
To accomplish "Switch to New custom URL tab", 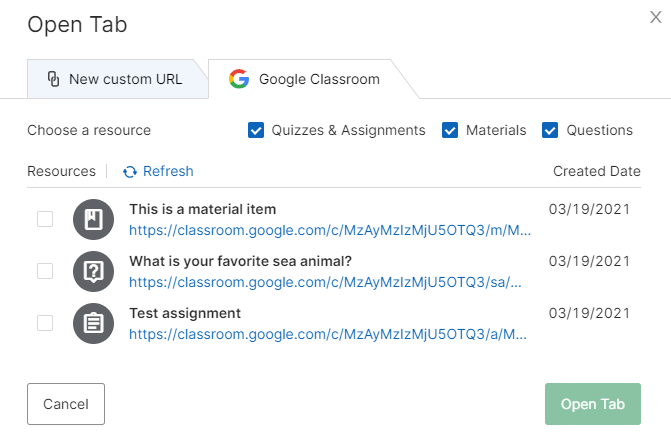I will coord(115,79).
